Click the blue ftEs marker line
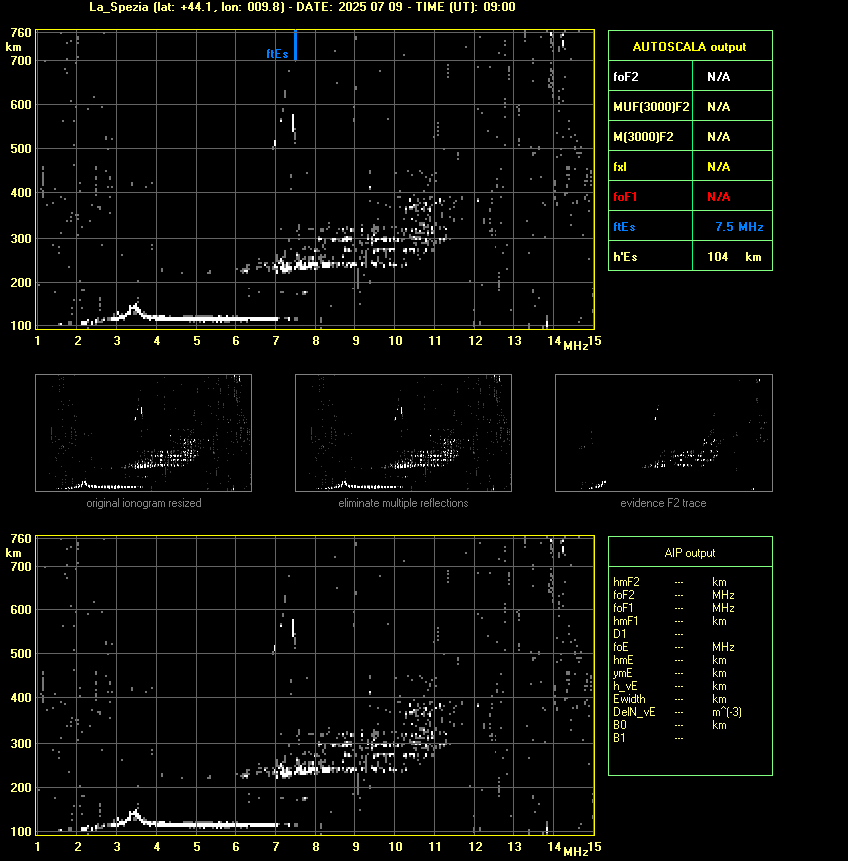The width and height of the screenshot is (848, 861). [x=295, y=45]
